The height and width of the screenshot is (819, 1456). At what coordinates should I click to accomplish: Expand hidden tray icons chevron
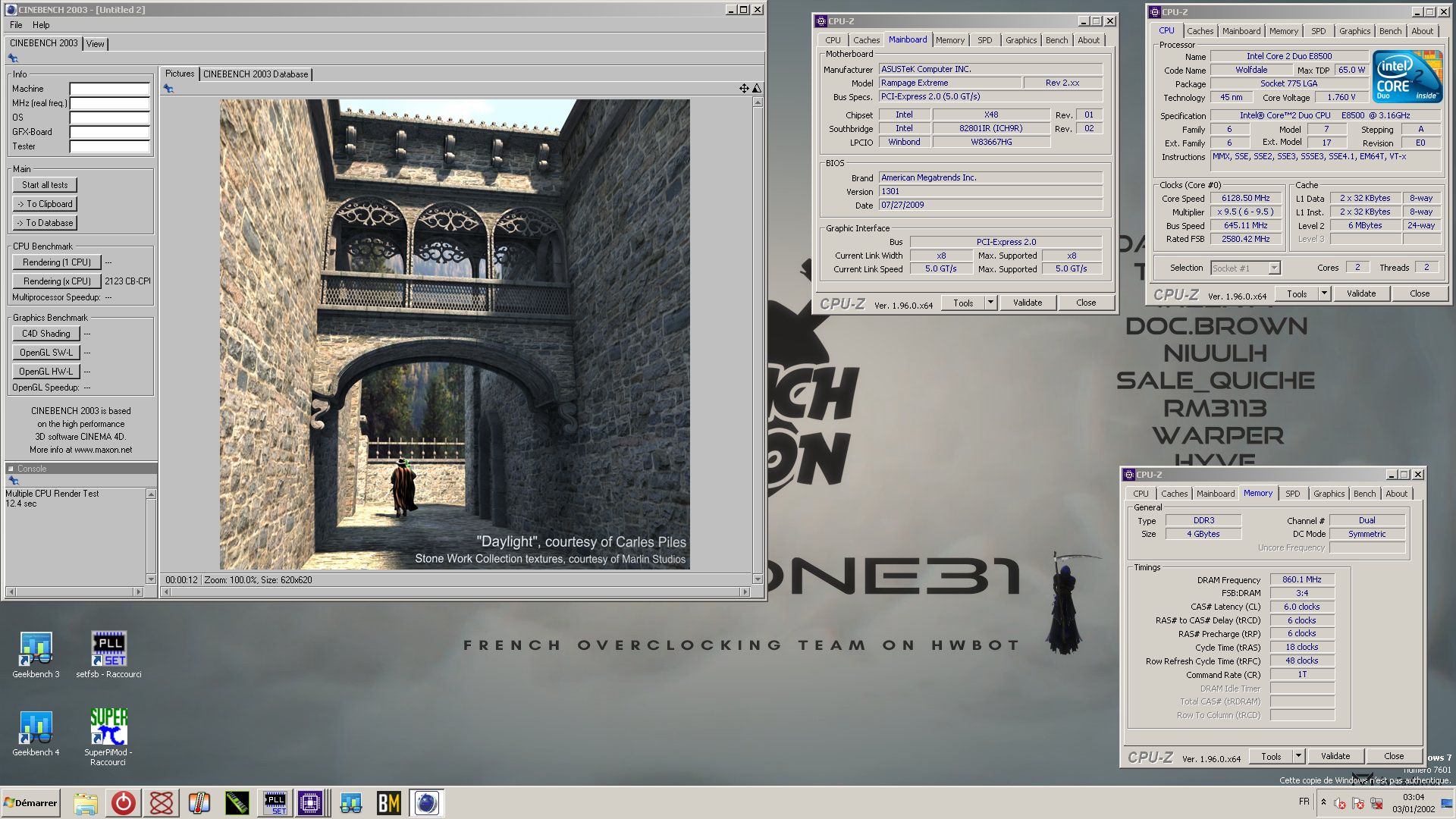pos(1323,802)
